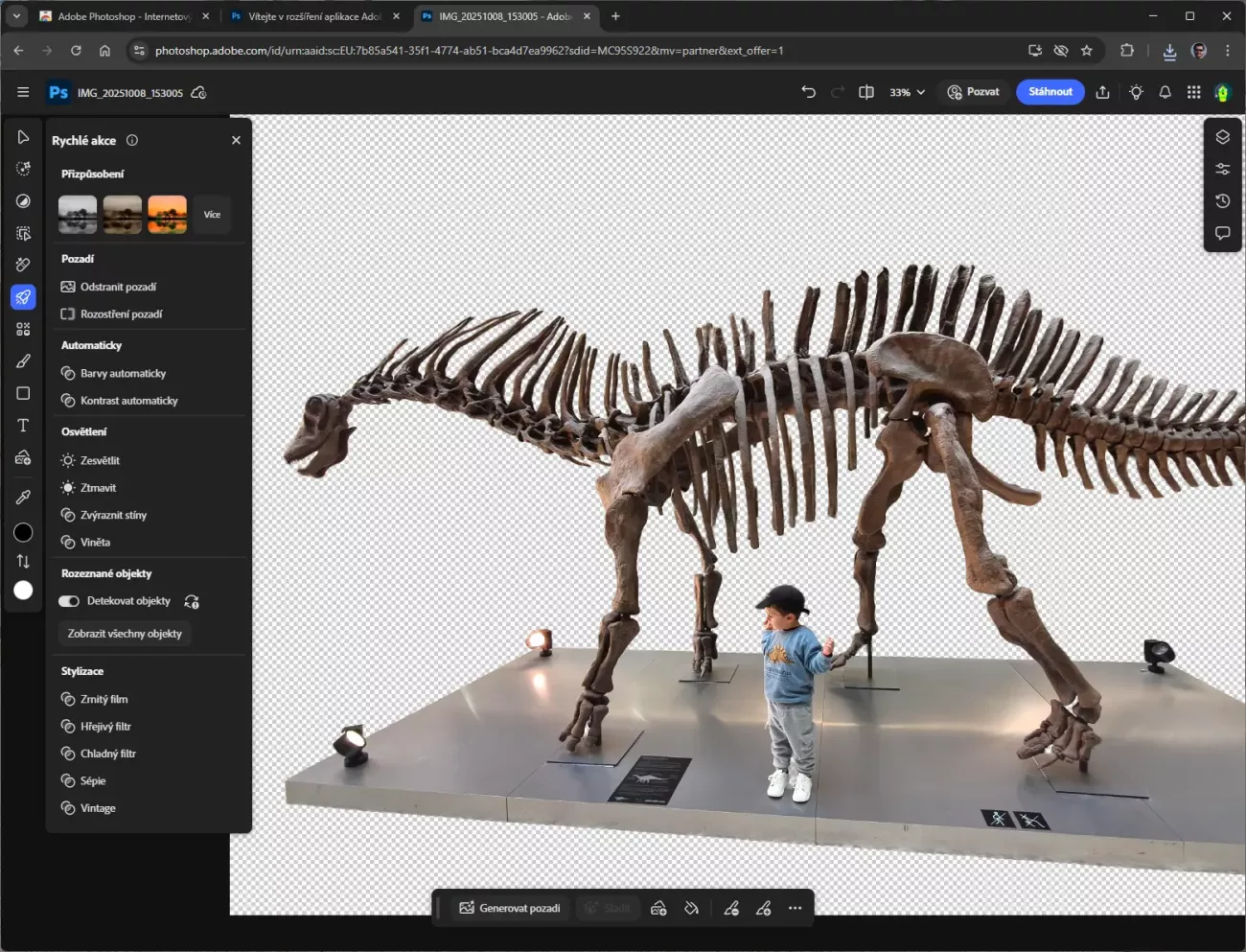Screen dimensions: 1246x952
Task: Swap foreground and background colors
Action: (x=23, y=562)
